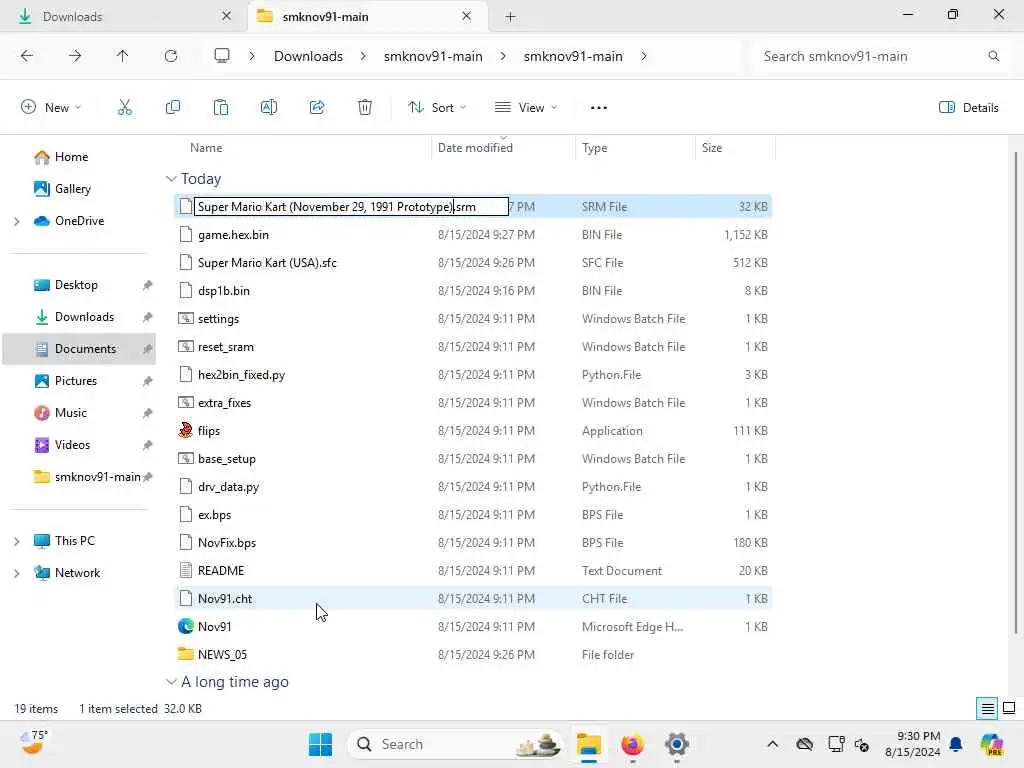1024x768 pixels.
Task: Open Home in navigation pane
Action: 71,157
